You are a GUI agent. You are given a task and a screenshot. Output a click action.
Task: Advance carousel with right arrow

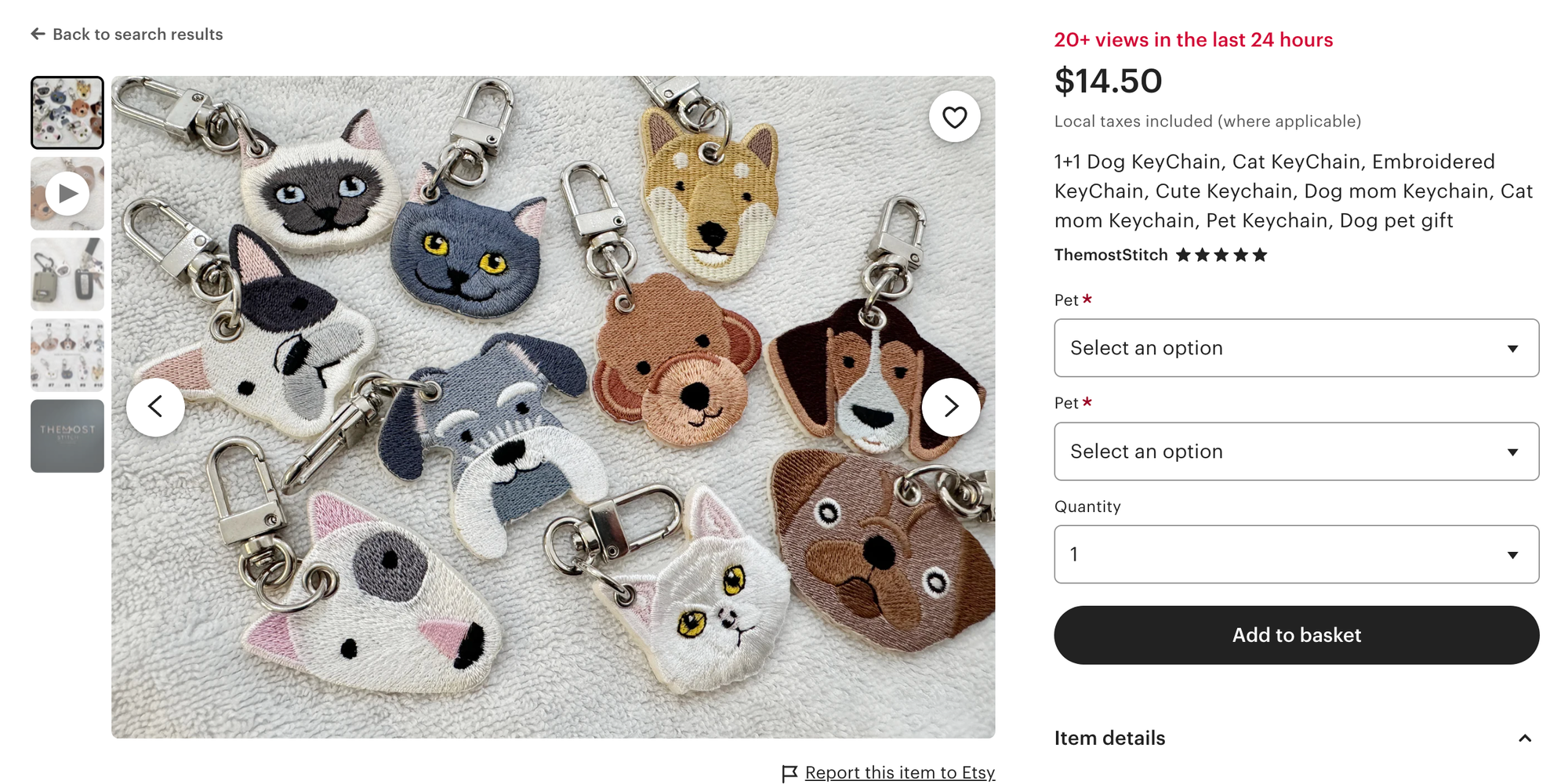[x=951, y=406]
